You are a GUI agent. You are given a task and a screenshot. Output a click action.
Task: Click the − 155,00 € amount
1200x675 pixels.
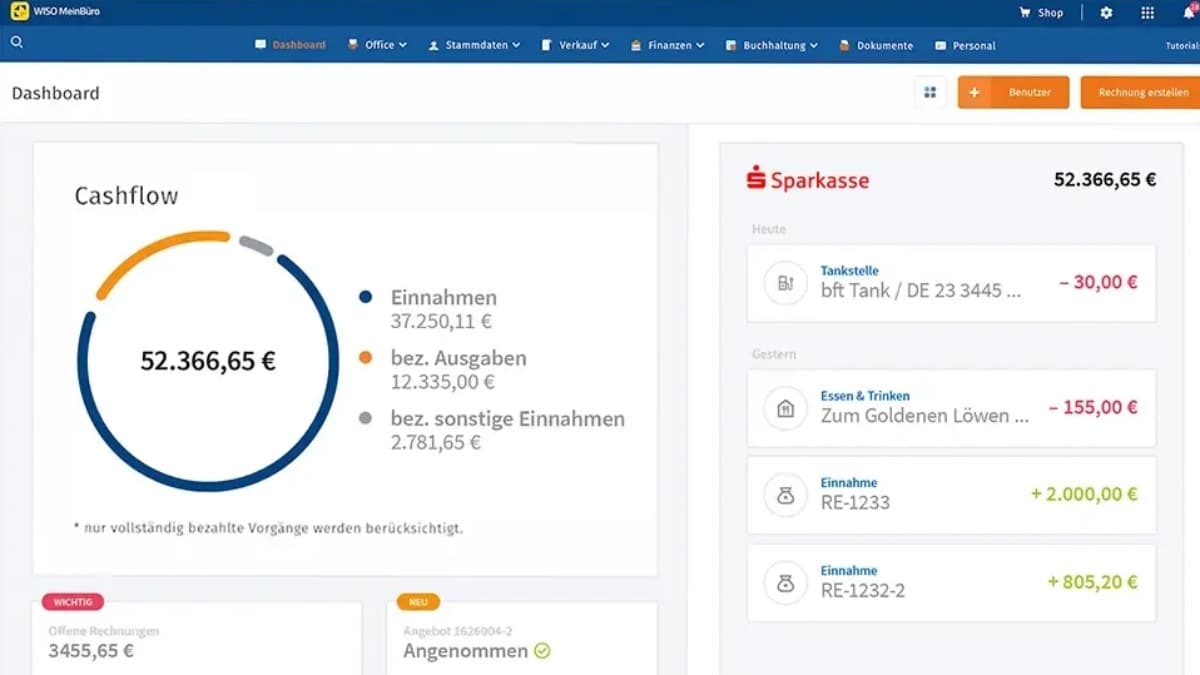click(x=1093, y=408)
